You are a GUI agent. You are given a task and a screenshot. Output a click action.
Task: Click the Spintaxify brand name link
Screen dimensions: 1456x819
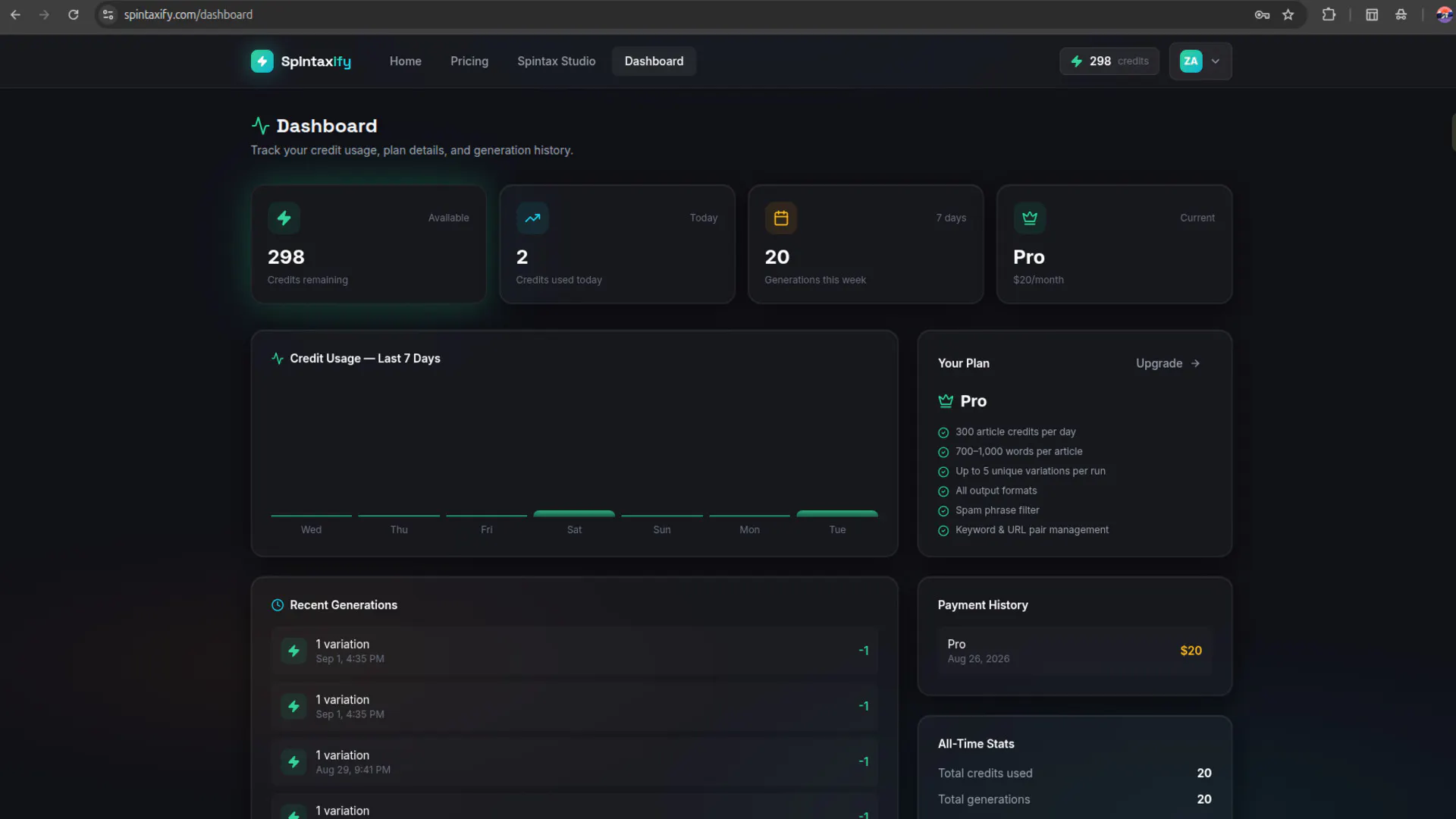315,61
